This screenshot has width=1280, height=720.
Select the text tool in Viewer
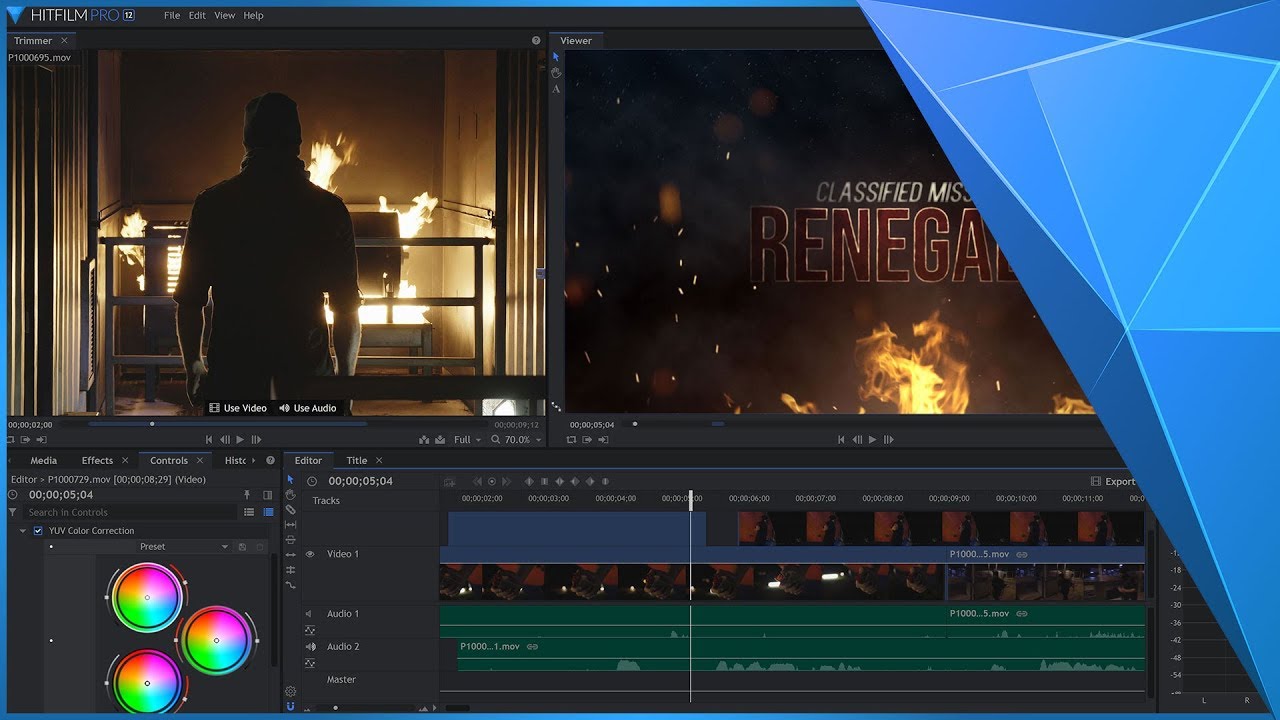(x=556, y=89)
